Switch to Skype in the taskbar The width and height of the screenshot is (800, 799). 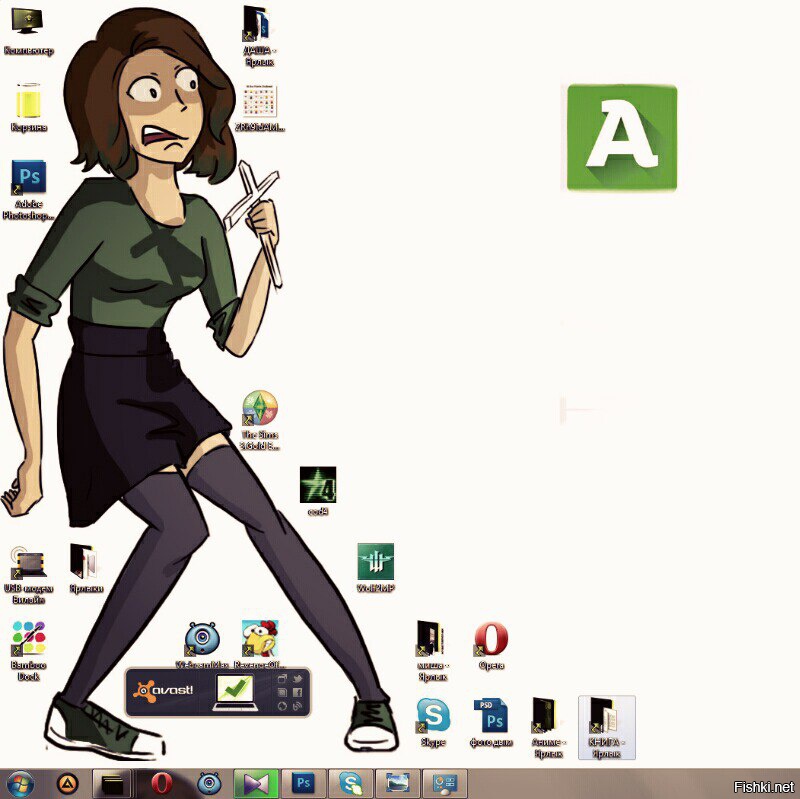point(351,784)
